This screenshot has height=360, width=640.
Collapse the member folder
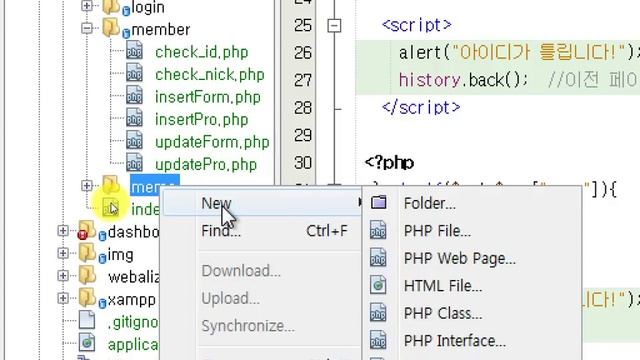click(x=87, y=29)
